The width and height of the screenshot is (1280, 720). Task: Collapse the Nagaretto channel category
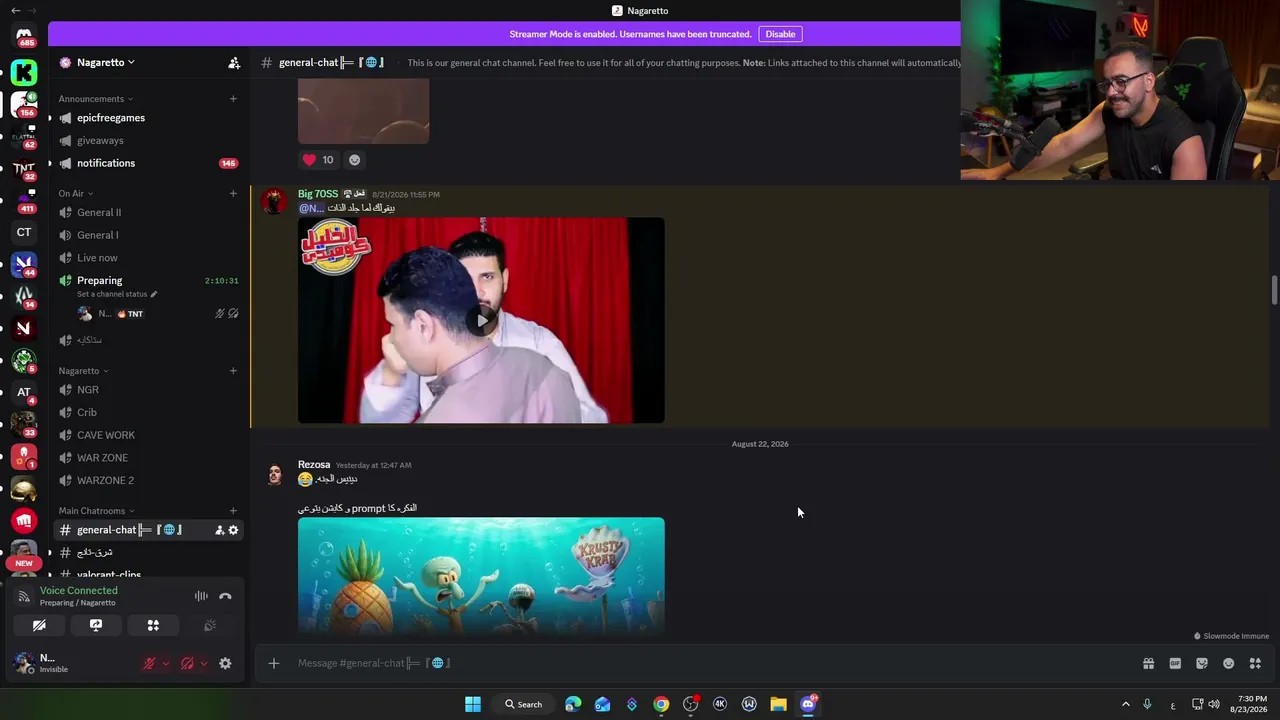pyautogui.click(x=83, y=371)
